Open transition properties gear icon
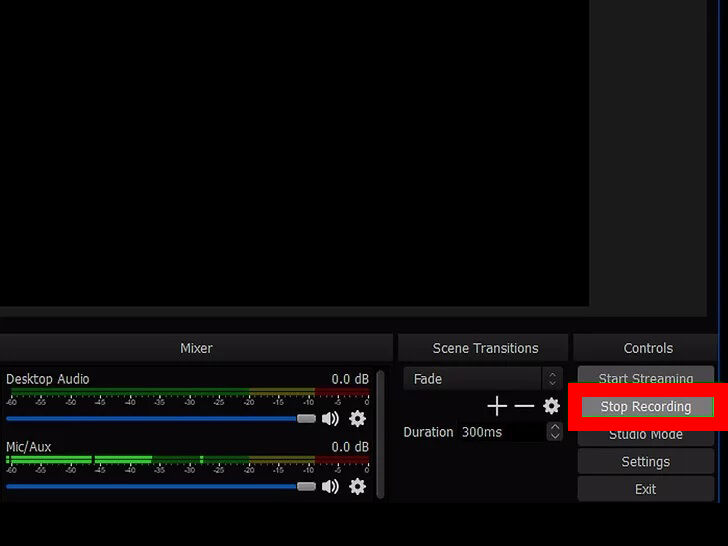Image resolution: width=728 pixels, height=546 pixels. (551, 406)
